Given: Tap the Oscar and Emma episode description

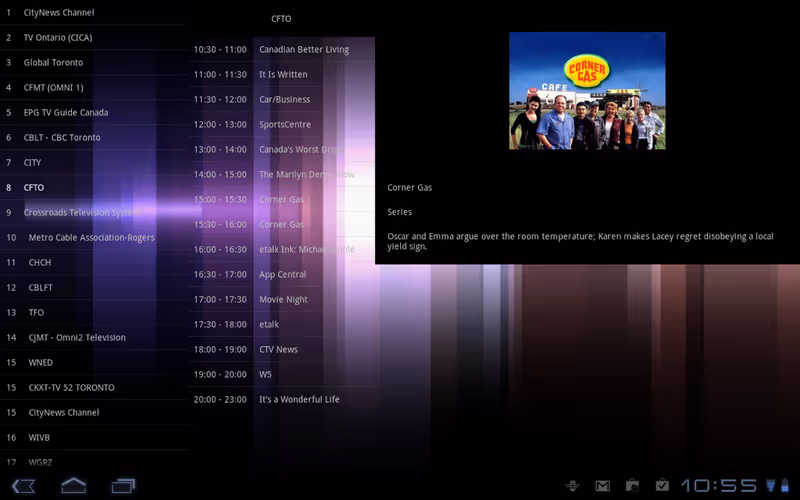Looking at the screenshot, I should pyautogui.click(x=581, y=241).
